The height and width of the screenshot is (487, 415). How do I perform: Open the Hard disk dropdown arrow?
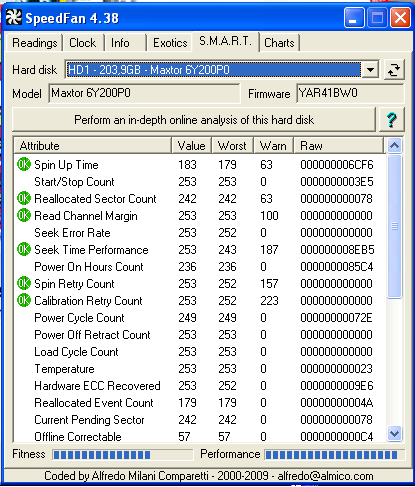pos(370,70)
